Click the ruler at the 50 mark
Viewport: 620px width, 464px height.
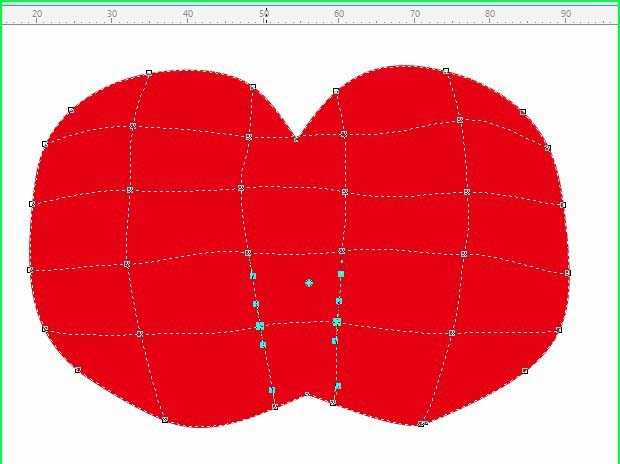264,14
